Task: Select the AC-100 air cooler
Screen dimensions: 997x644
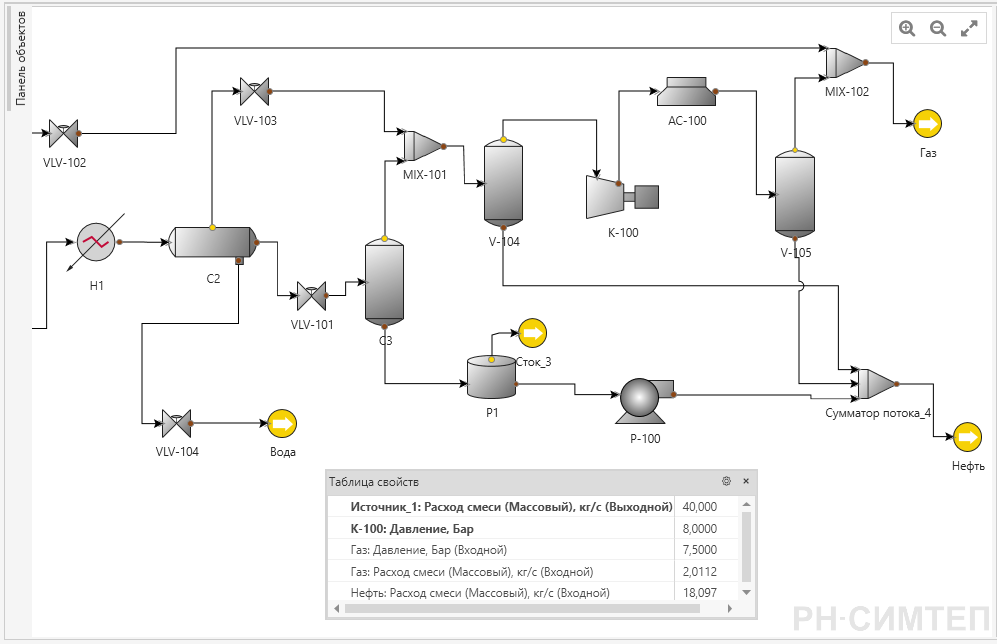Action: [x=687, y=92]
